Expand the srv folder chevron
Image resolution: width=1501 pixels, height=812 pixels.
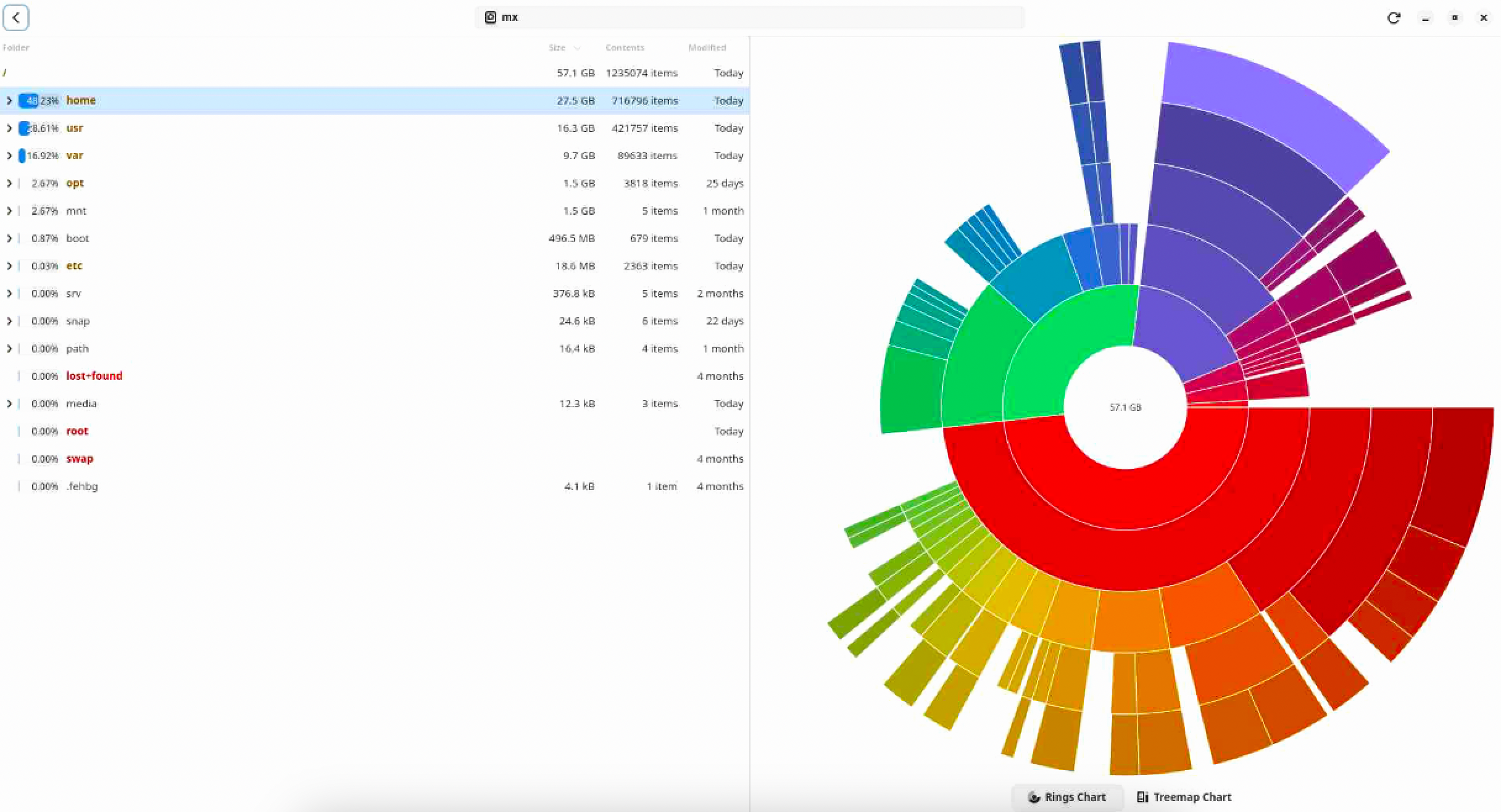click(9, 294)
